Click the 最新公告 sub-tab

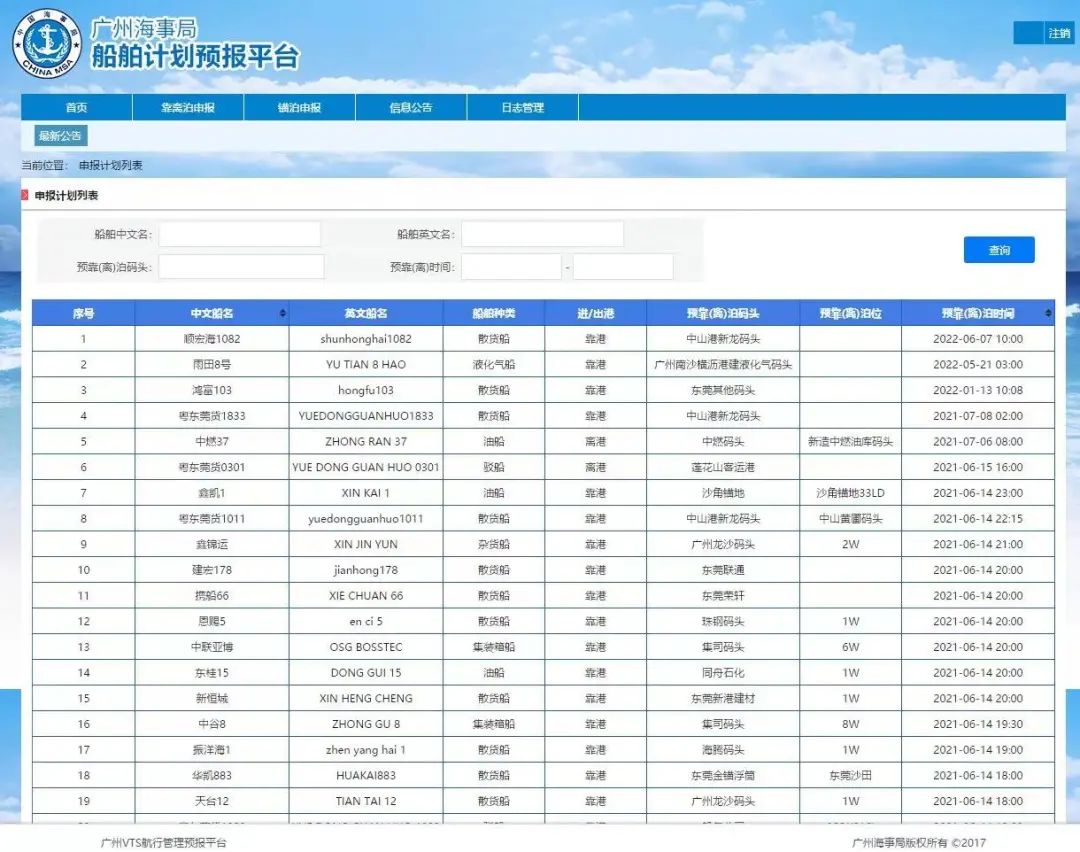(61, 136)
